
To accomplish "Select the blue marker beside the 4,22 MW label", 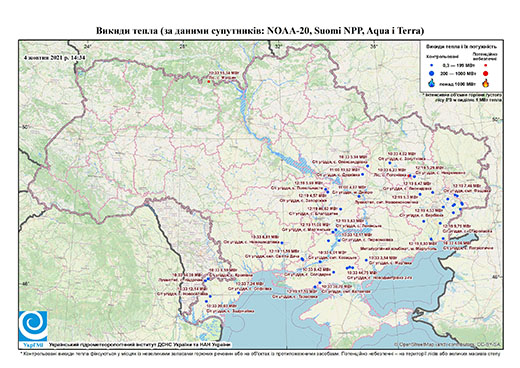I will 389,163.
